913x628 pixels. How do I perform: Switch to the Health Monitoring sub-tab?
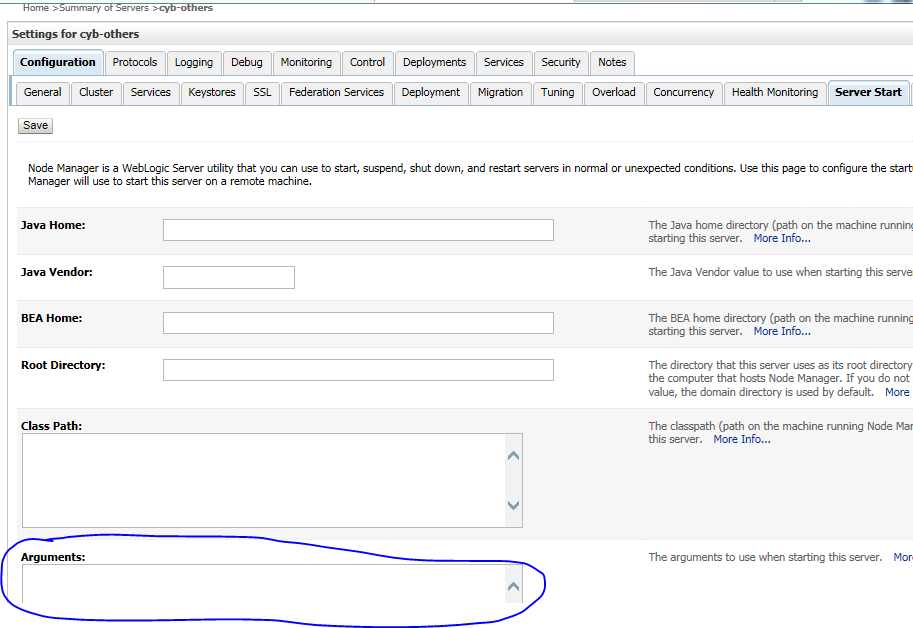(x=774, y=93)
